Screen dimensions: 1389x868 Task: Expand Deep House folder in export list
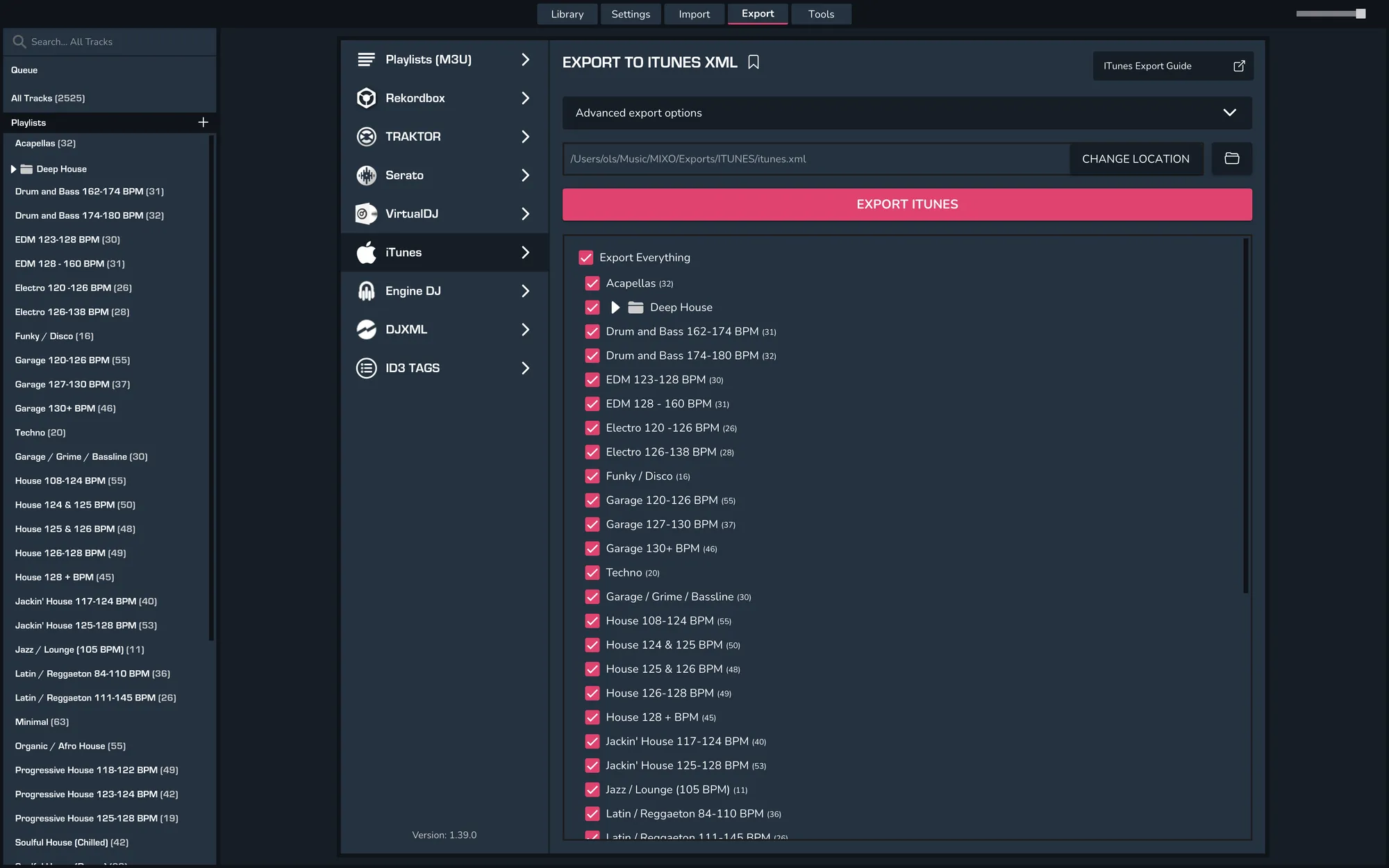(615, 307)
